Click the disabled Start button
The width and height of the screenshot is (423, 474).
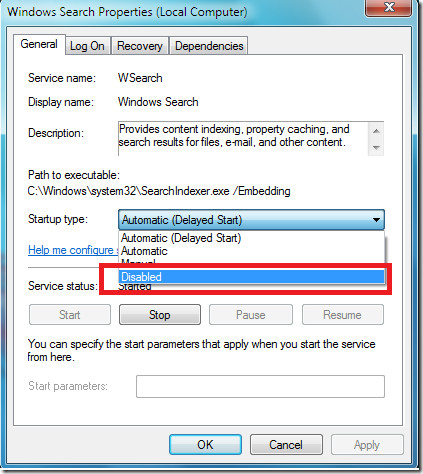(70, 315)
